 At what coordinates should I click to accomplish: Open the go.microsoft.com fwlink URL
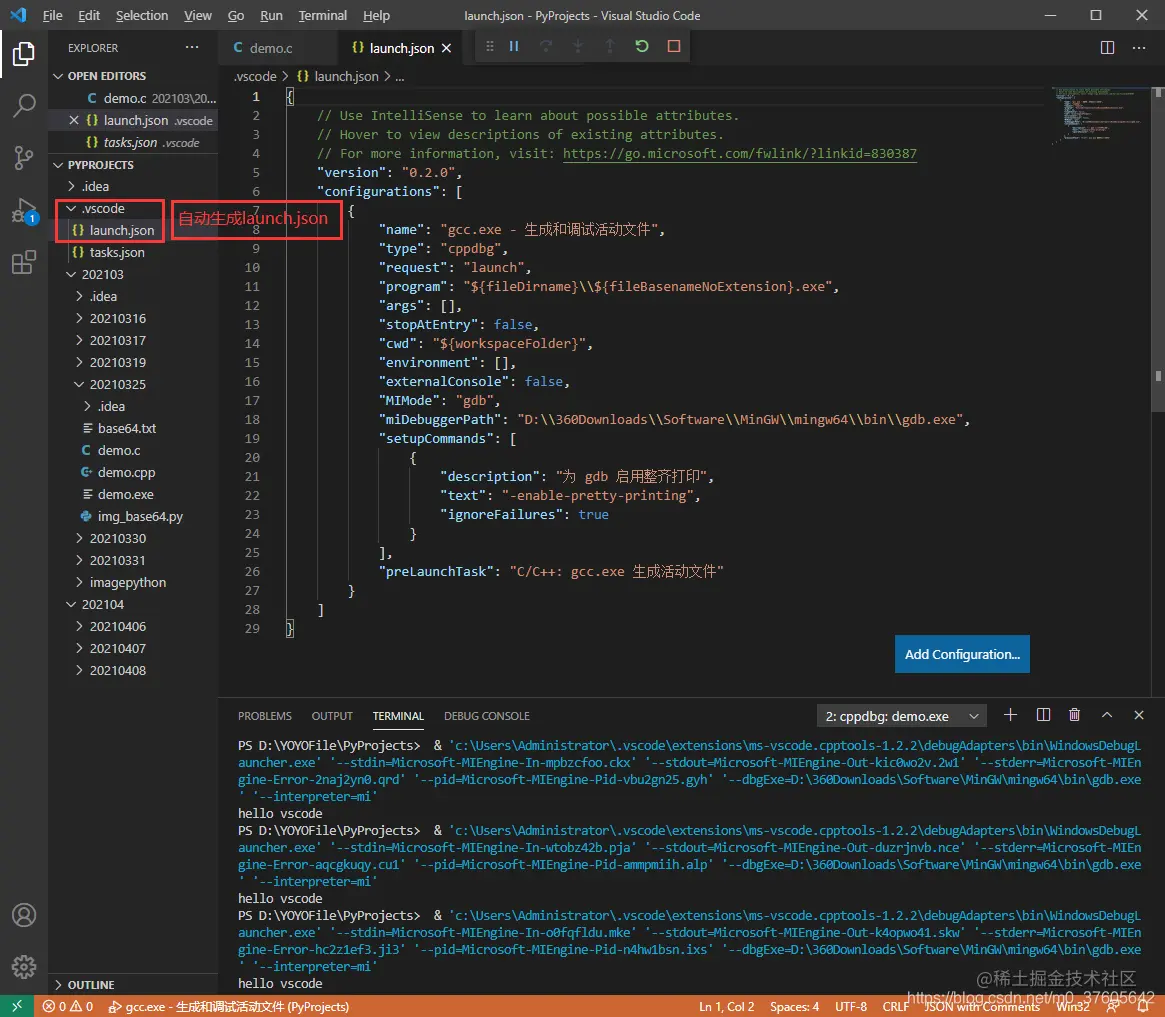[739, 153]
